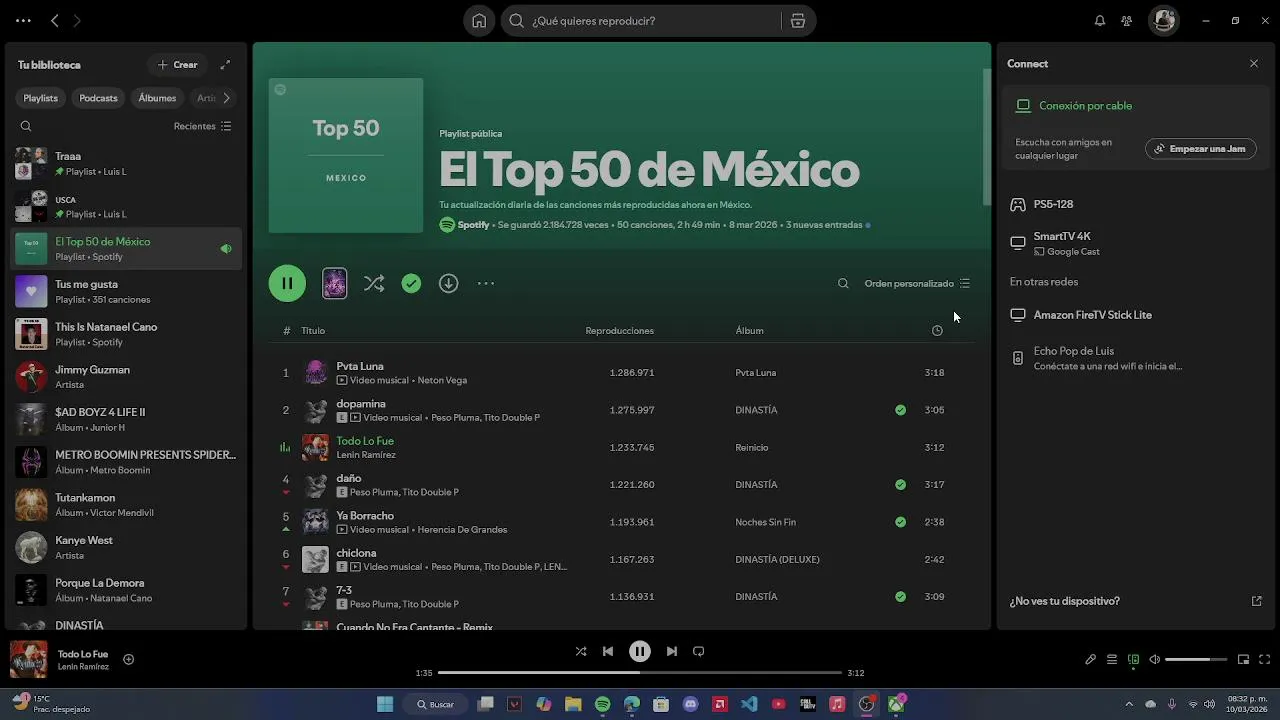Play the Pvta Luna track row
This screenshot has height=720, width=1280.
621,373
